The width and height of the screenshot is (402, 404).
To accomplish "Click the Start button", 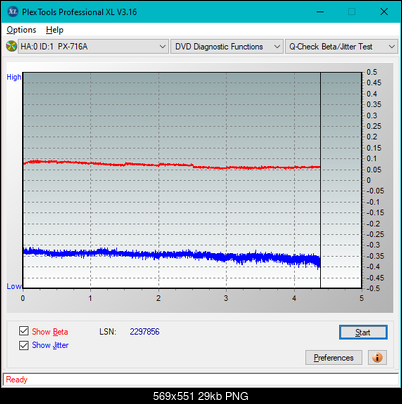I will 363,332.
